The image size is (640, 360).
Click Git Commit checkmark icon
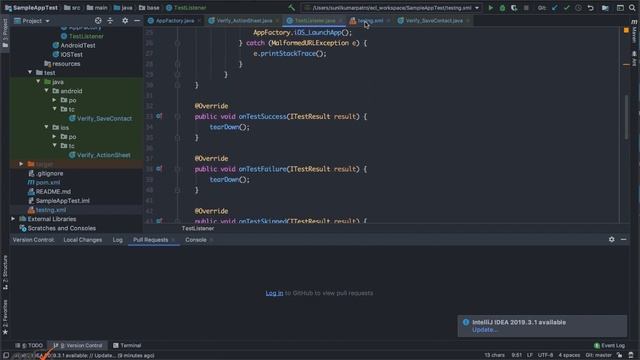(x=567, y=8)
